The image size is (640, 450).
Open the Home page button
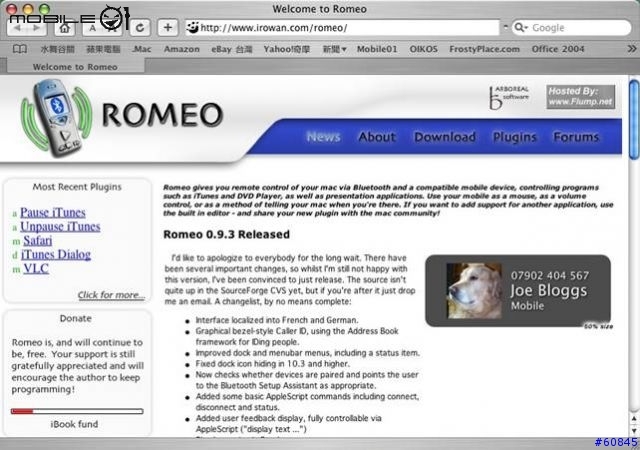[64, 28]
